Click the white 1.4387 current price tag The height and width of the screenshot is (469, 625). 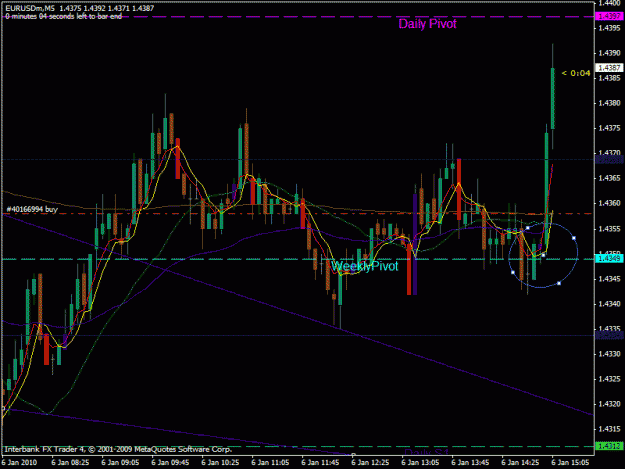pyautogui.click(x=609, y=68)
